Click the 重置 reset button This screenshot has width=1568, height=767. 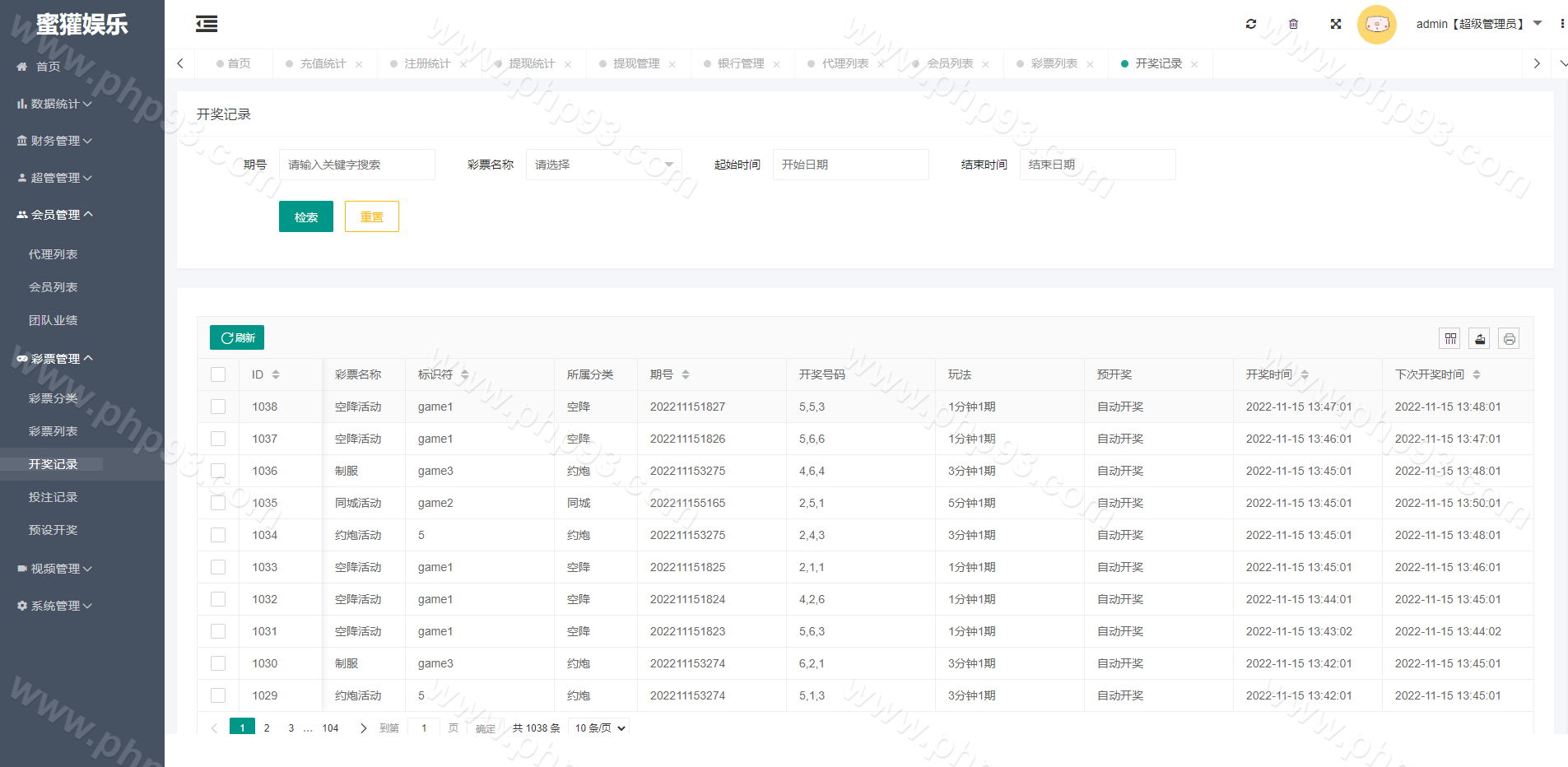pos(371,216)
